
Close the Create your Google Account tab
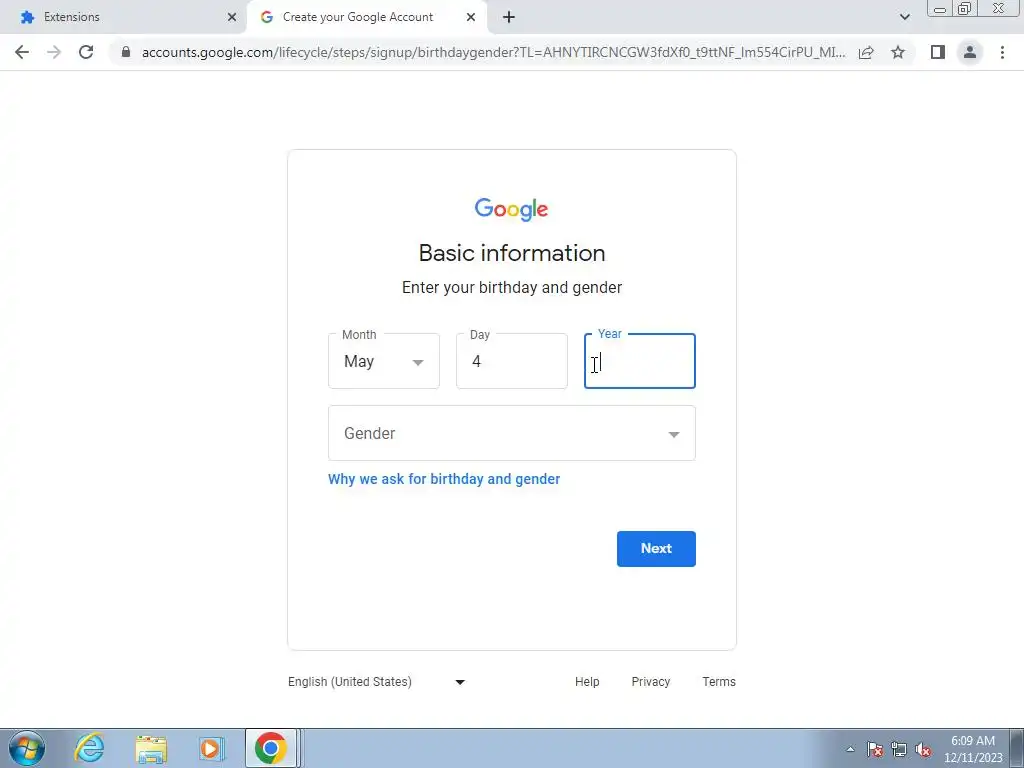471,17
